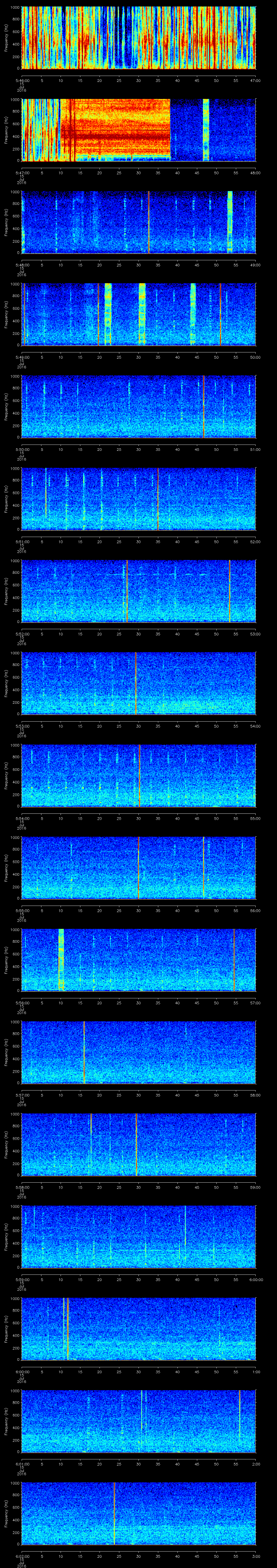The height and width of the screenshot is (1568, 277).
Task: Click the red vertical line in the 5:48:00 panel
Action: pos(149,222)
